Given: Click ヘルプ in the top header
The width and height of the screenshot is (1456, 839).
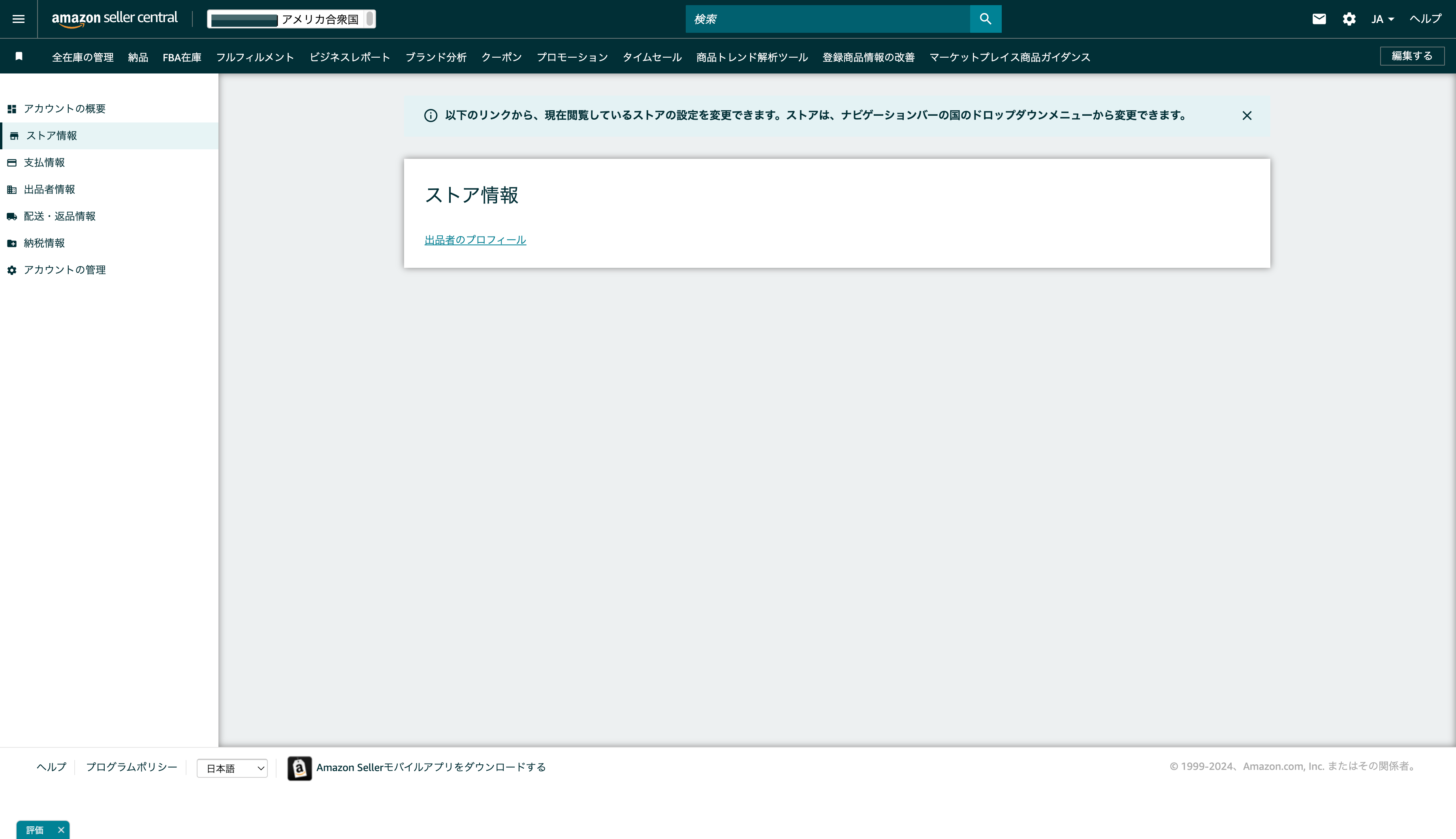Looking at the screenshot, I should click(1426, 19).
